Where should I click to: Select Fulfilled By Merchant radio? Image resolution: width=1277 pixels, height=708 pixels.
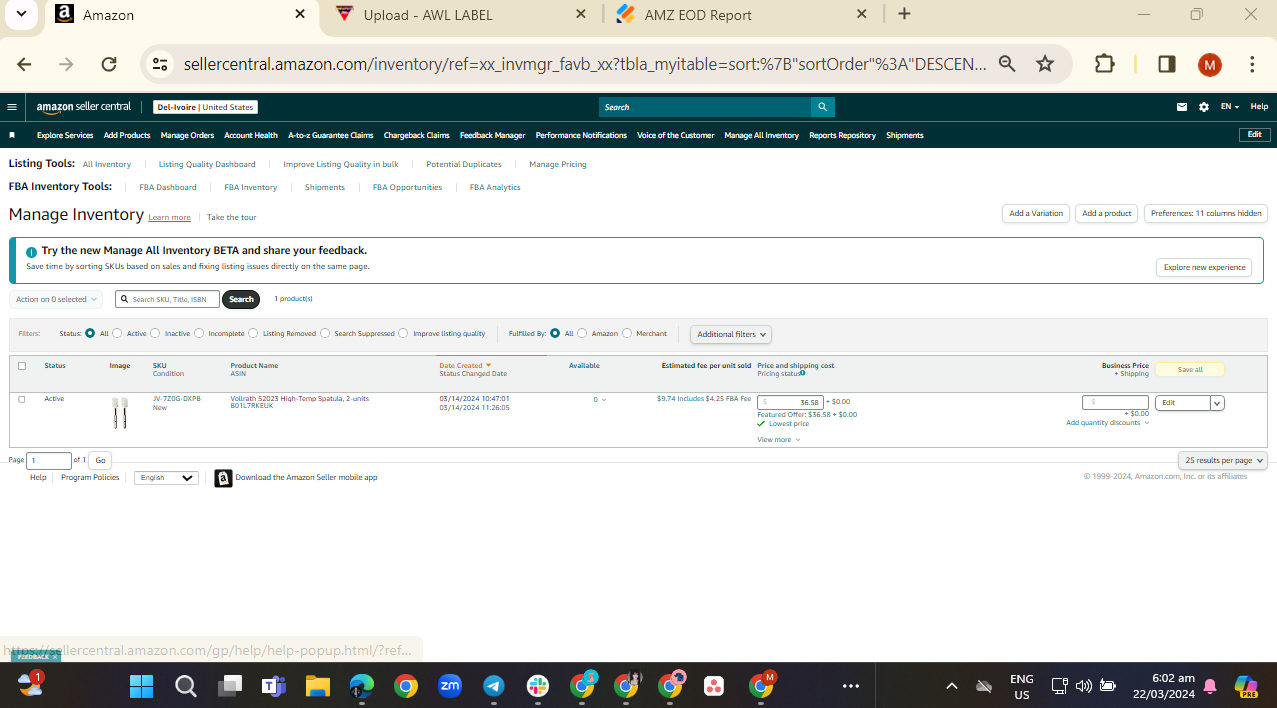tap(627, 333)
